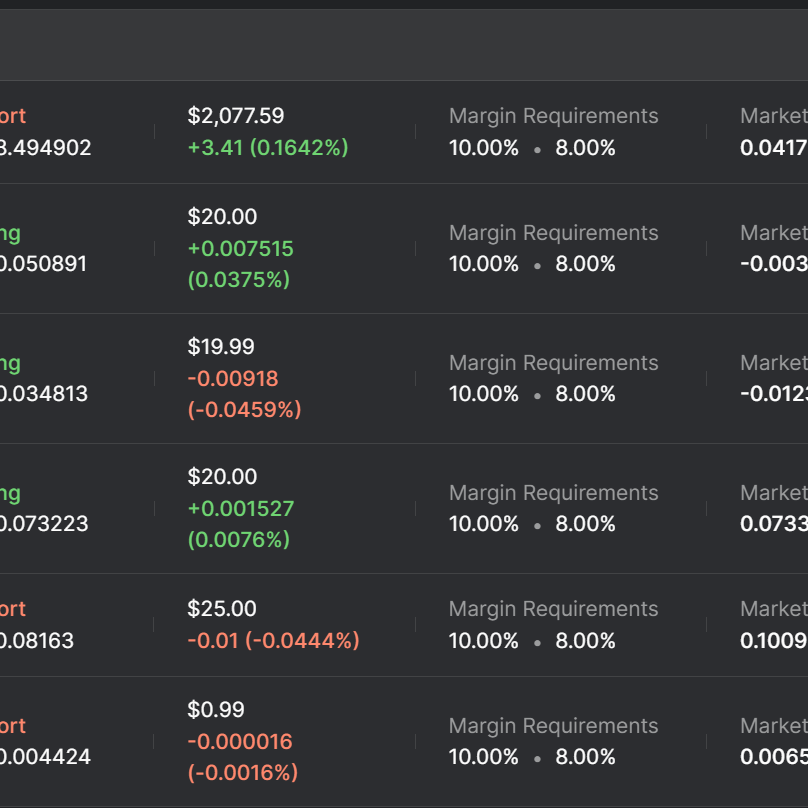Select the position size ending .050891

tap(43, 264)
